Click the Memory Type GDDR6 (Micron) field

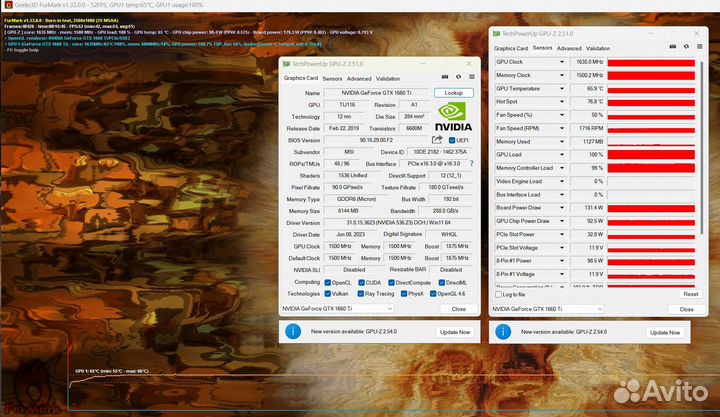356,199
